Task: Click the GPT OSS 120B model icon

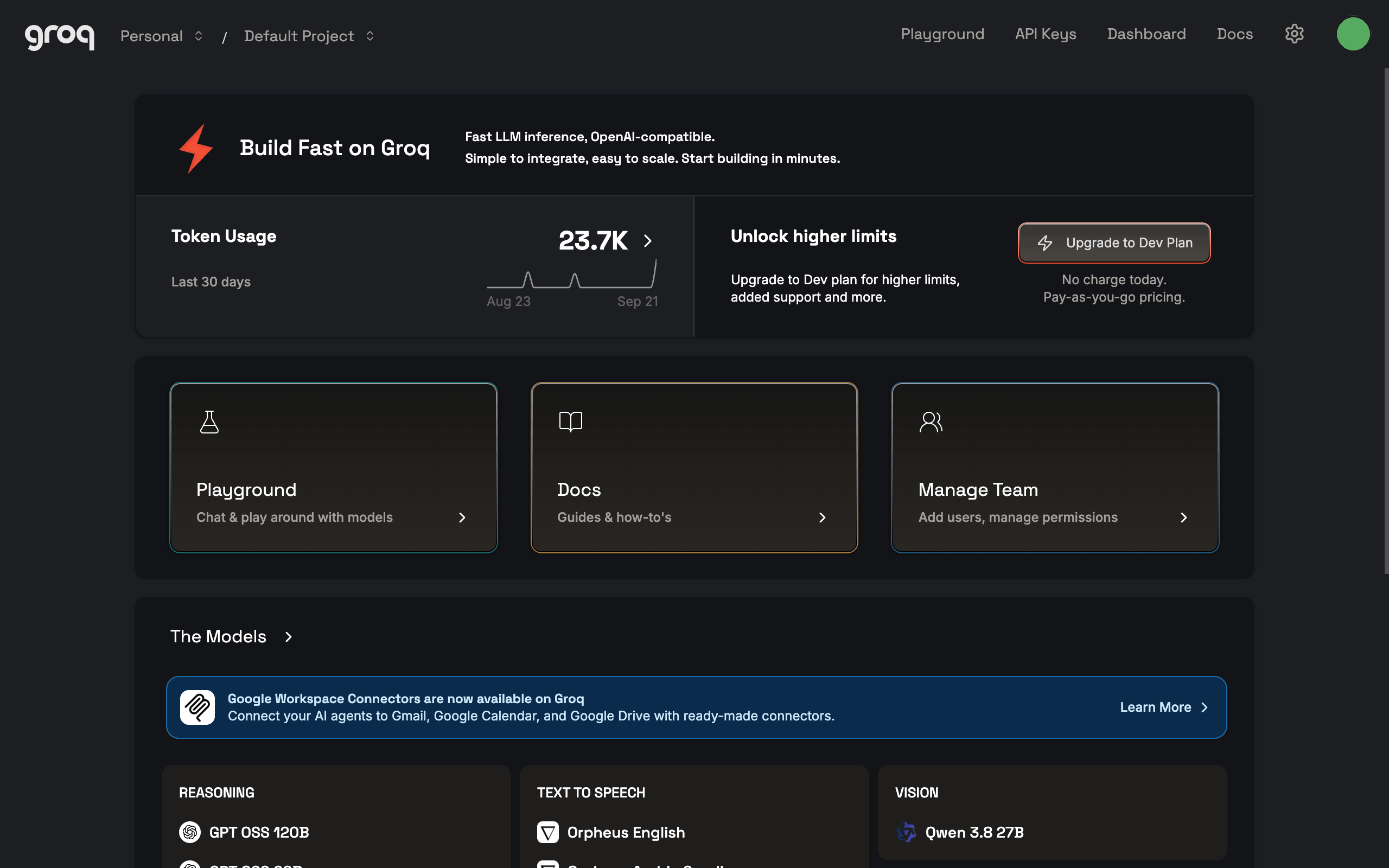Action: click(x=190, y=832)
